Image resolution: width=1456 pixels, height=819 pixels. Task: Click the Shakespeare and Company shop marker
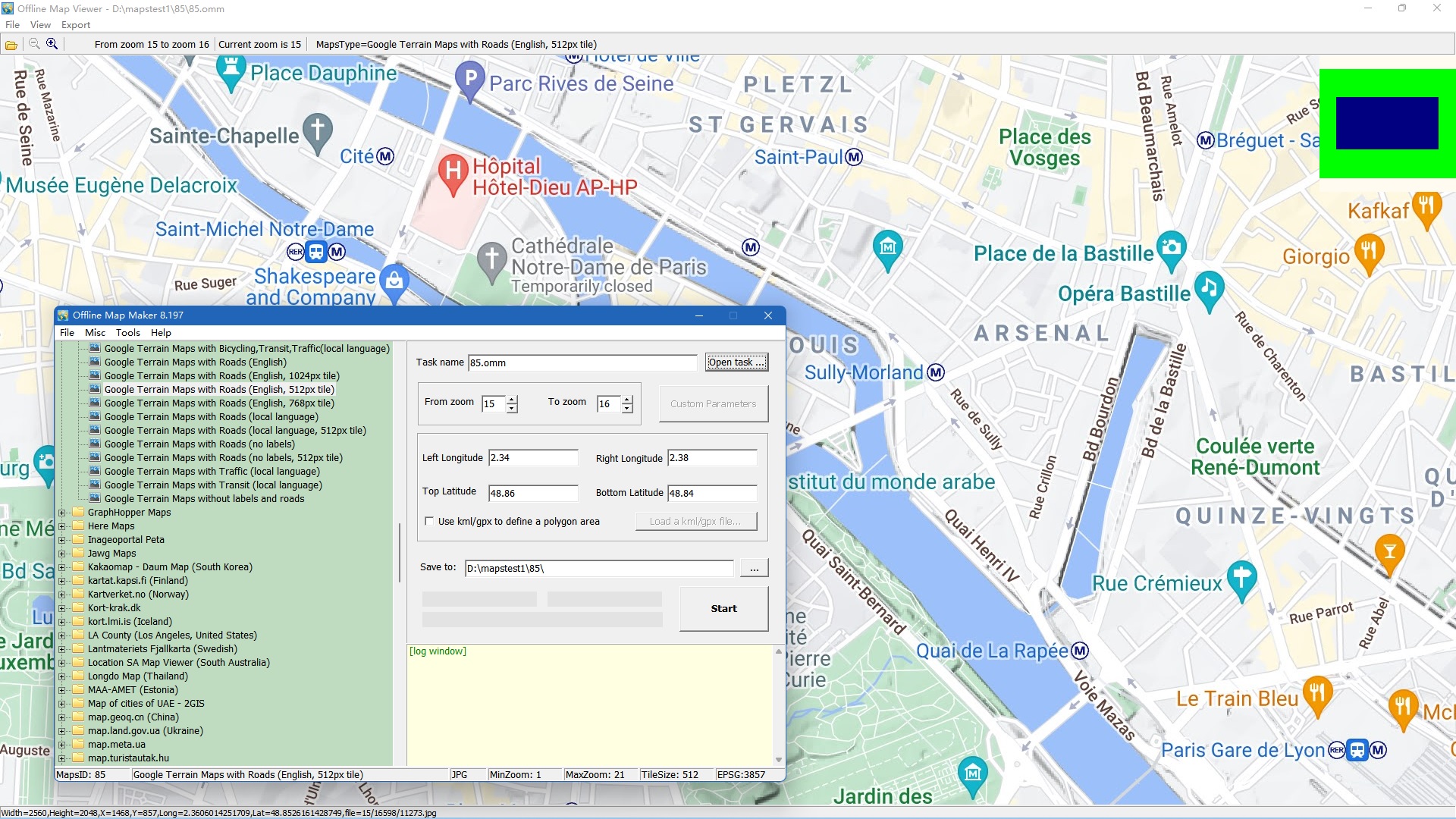click(x=394, y=282)
